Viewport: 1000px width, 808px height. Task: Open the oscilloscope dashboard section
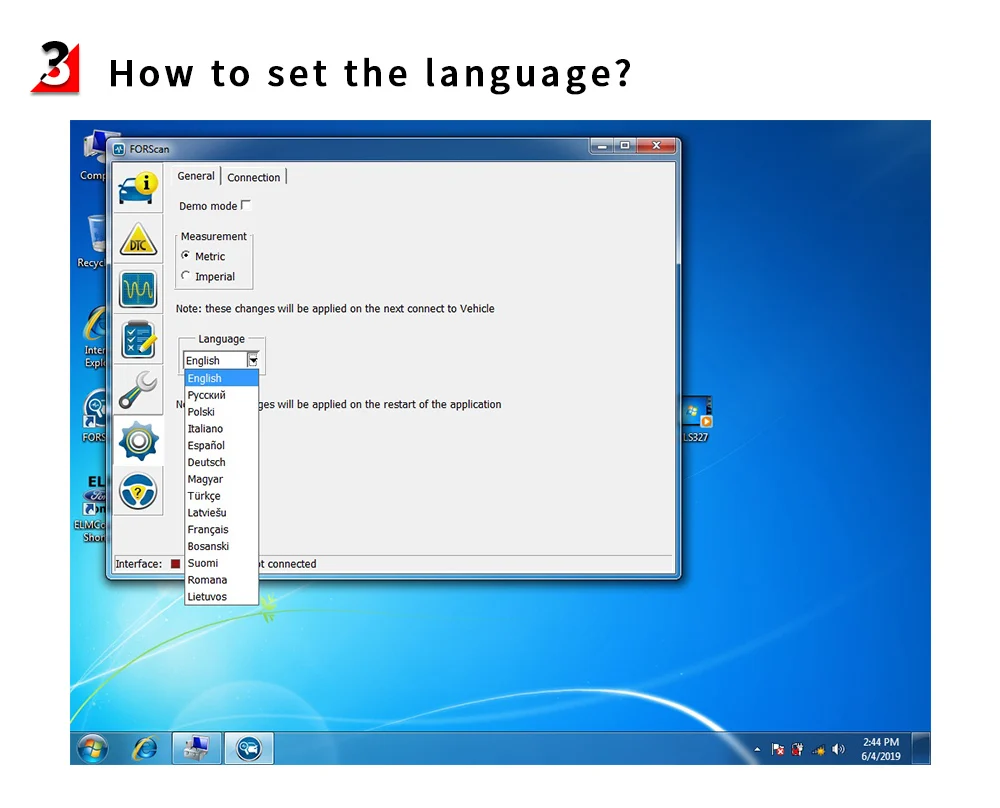(x=138, y=289)
